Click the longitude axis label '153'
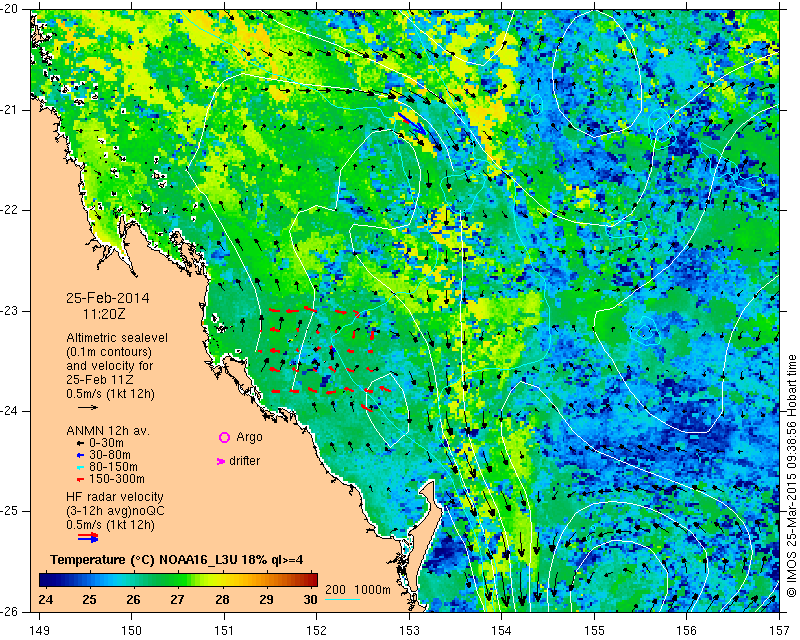This screenshot has width=800, height=640. (409, 631)
